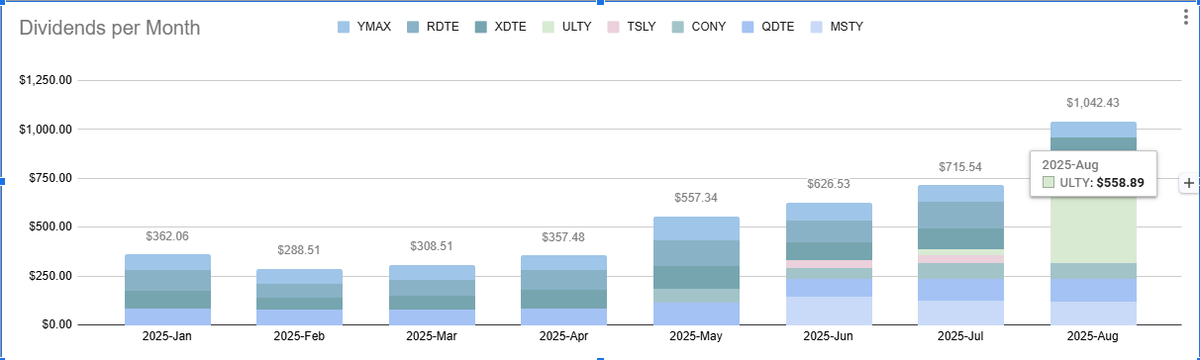Image resolution: width=1200 pixels, height=360 pixels.
Task: Select the pink TSLY segment in June bar
Action: (x=828, y=264)
